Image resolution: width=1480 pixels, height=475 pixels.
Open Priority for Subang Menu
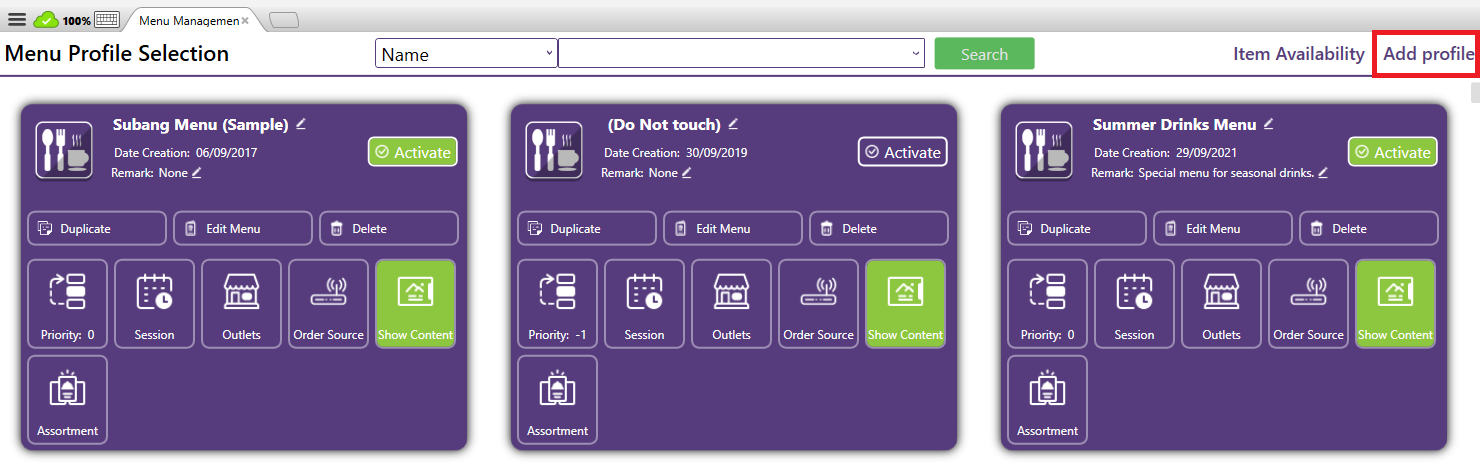click(67, 304)
